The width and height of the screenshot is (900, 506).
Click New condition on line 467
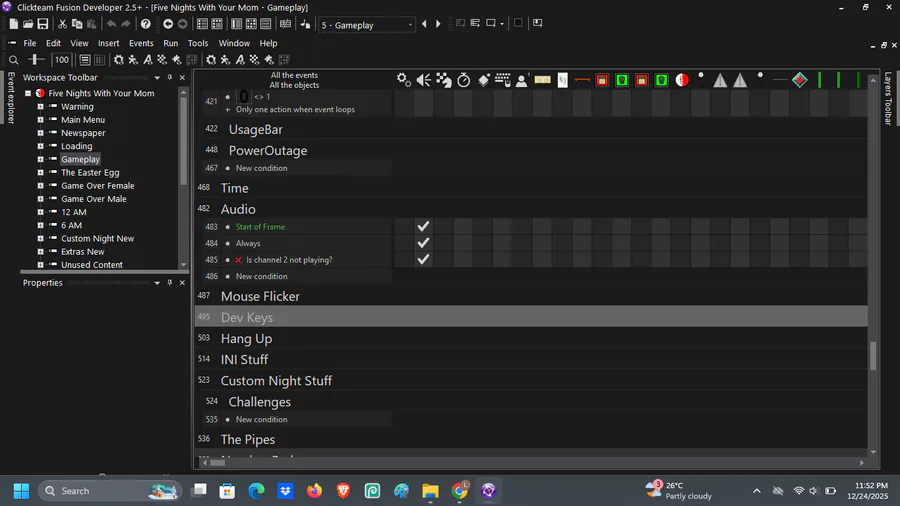[x=261, y=168]
